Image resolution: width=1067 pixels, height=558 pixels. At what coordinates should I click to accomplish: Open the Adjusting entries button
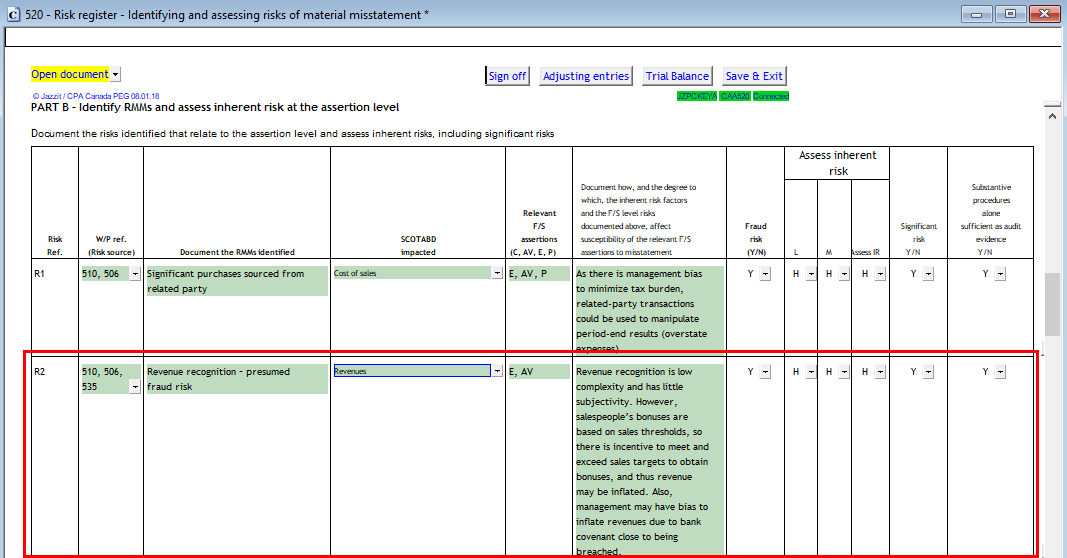tap(586, 76)
